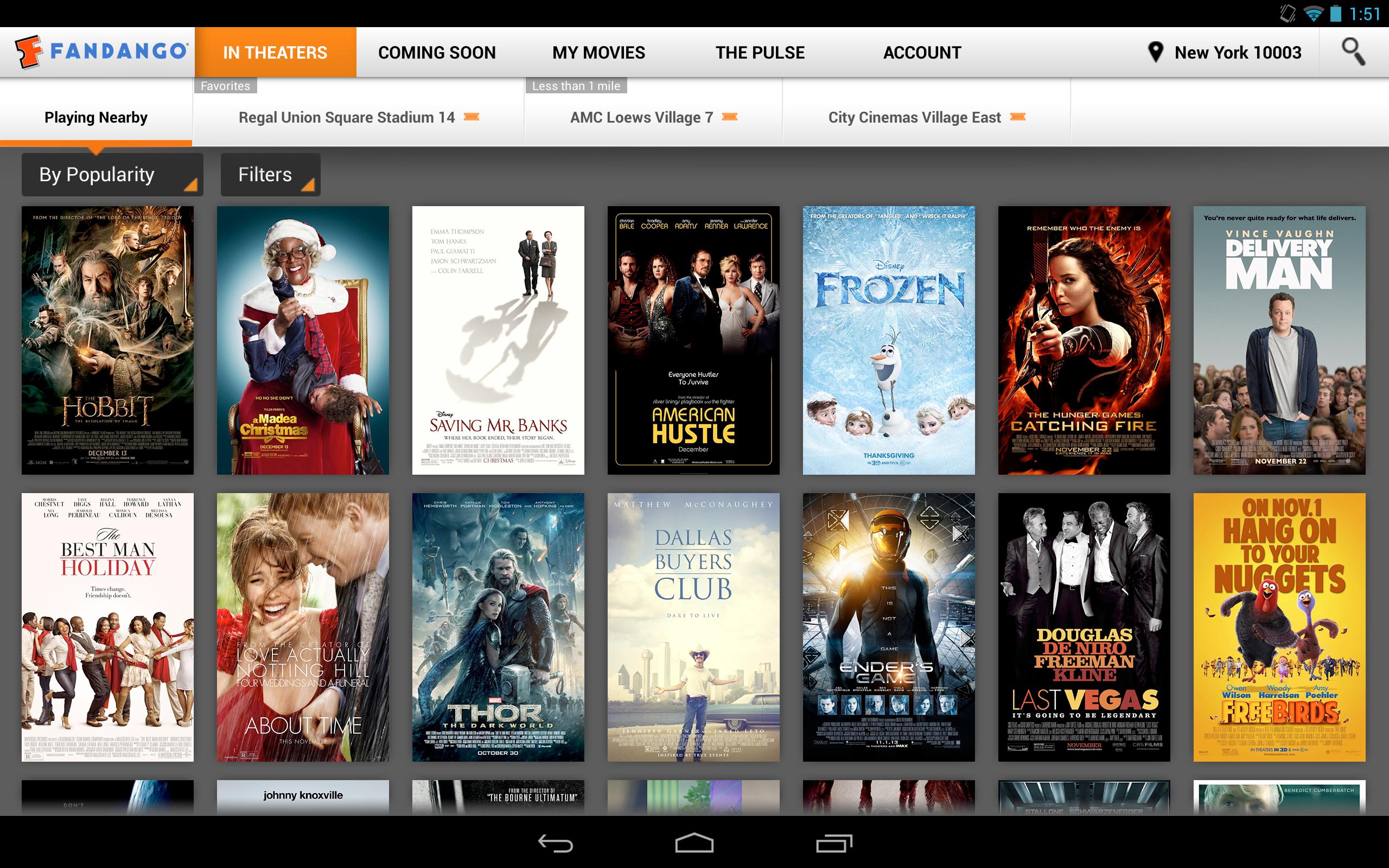
Task: Tap ticket icon beside City Cinemas Village East
Action: tap(1018, 117)
